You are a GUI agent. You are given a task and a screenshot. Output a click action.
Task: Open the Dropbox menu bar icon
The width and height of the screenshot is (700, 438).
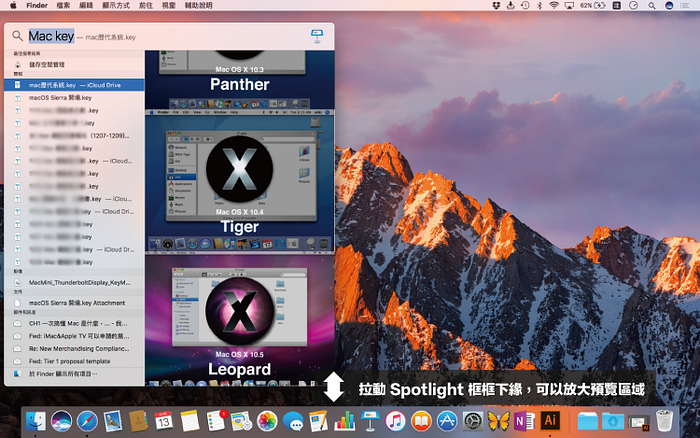click(496, 5)
